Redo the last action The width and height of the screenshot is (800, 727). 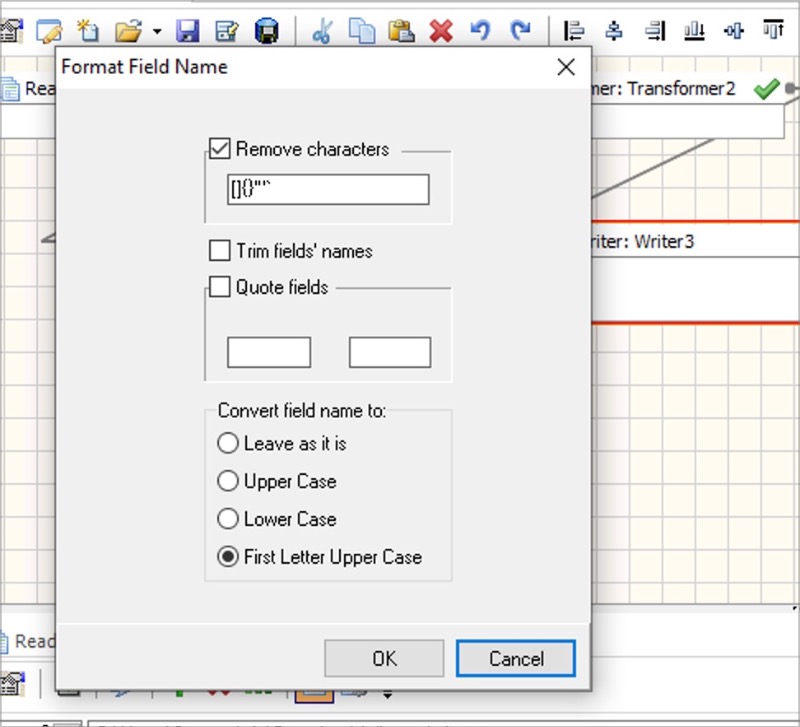coord(520,31)
